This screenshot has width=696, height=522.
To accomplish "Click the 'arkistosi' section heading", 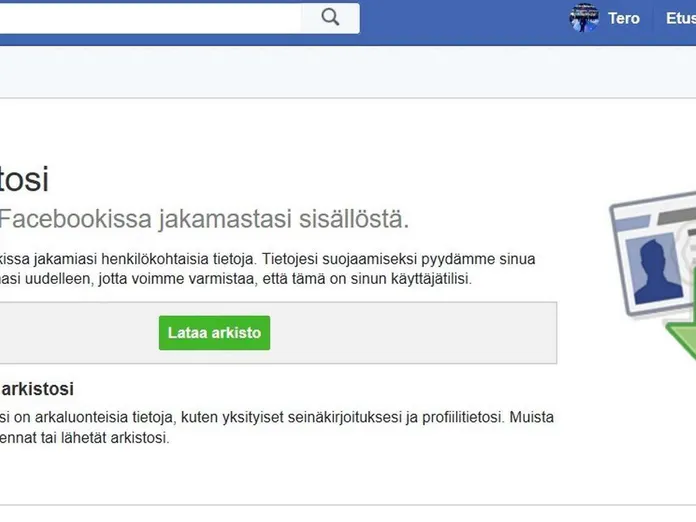I will coord(37,389).
